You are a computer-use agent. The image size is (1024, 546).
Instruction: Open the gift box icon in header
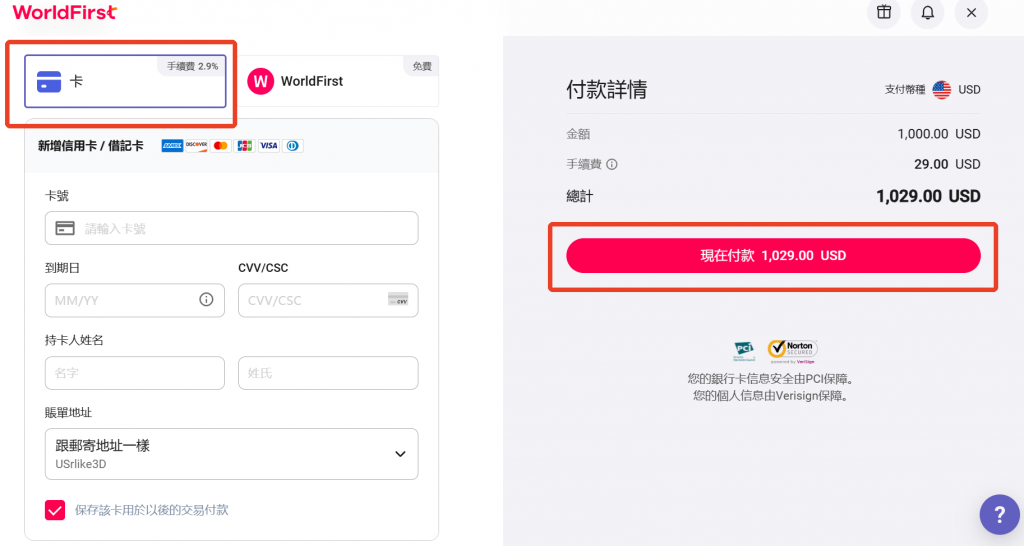(x=884, y=12)
